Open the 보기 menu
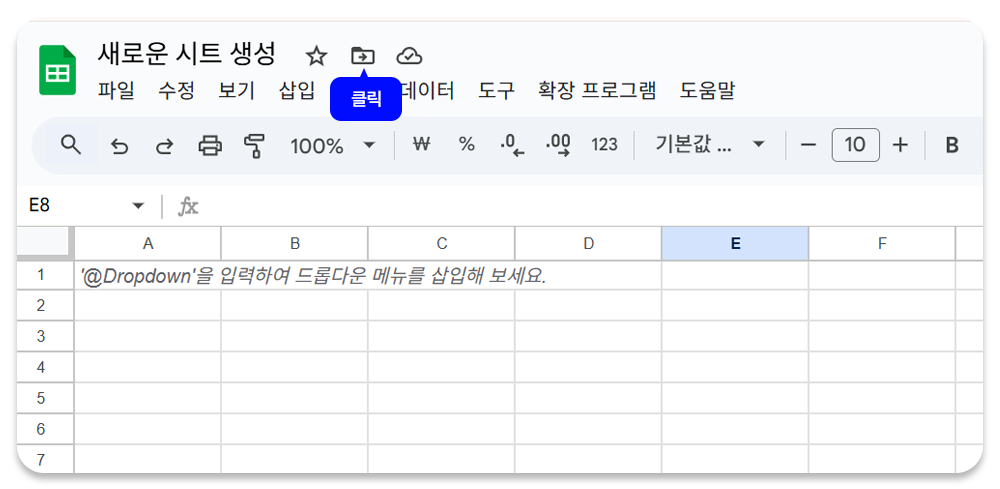Screen dimensions: 1000x489 [237, 91]
